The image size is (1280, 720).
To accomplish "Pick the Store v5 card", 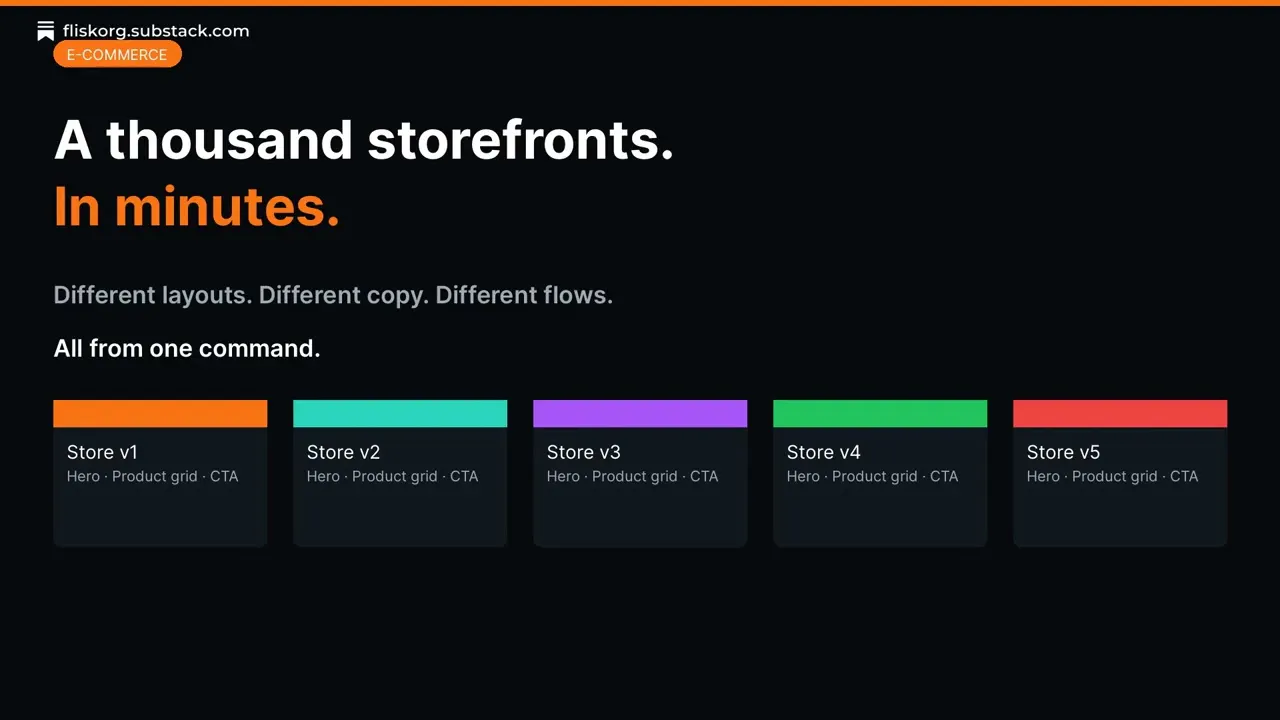I will coord(1120,473).
